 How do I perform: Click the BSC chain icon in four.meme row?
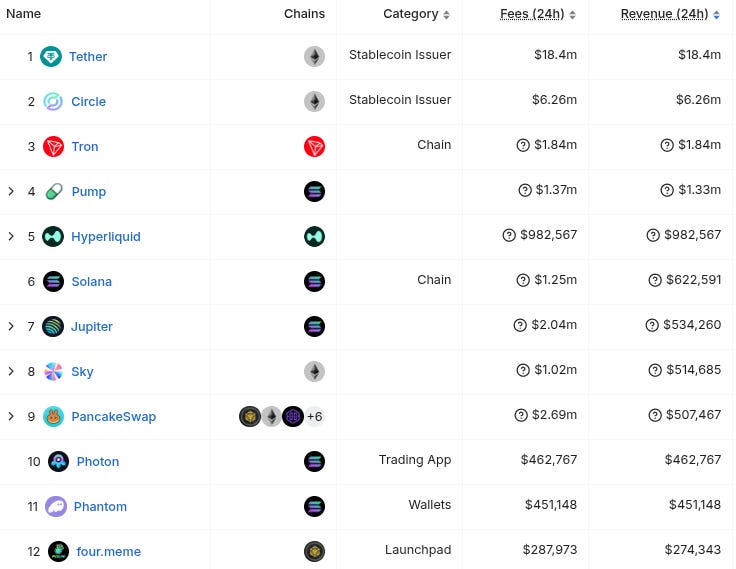[314, 552]
